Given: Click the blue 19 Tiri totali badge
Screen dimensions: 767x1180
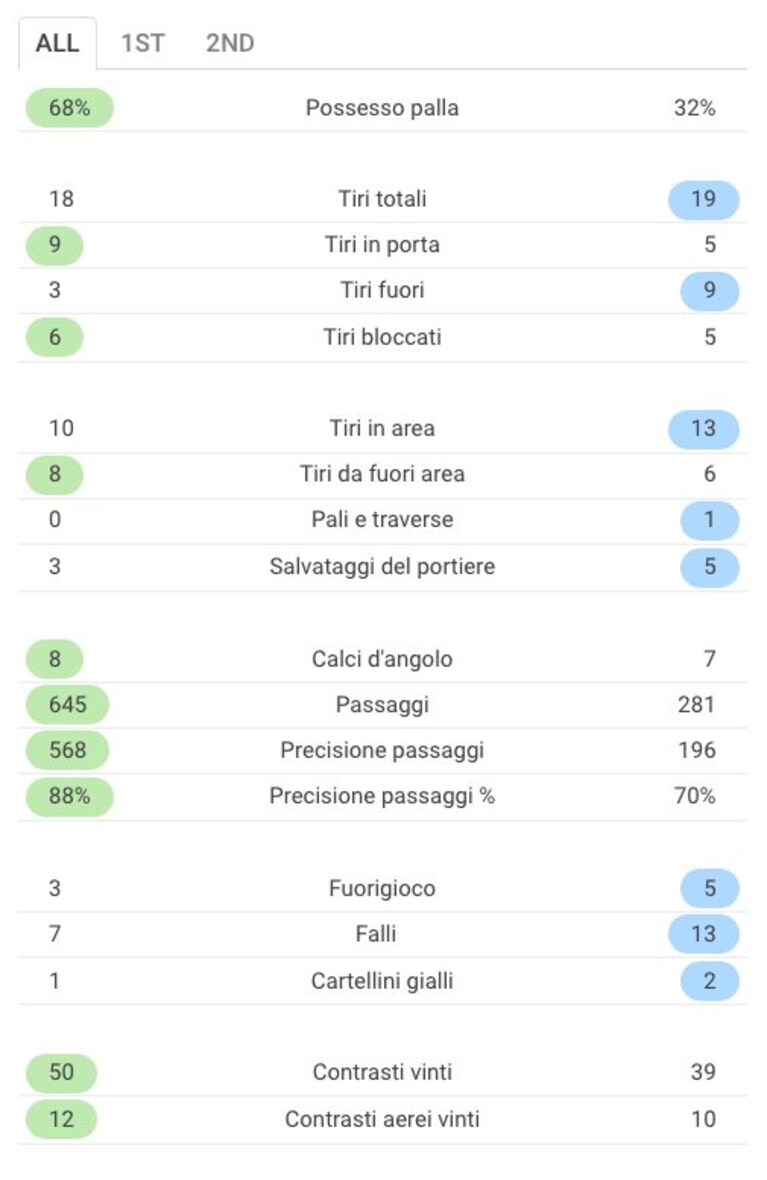Looking at the screenshot, I should [704, 199].
